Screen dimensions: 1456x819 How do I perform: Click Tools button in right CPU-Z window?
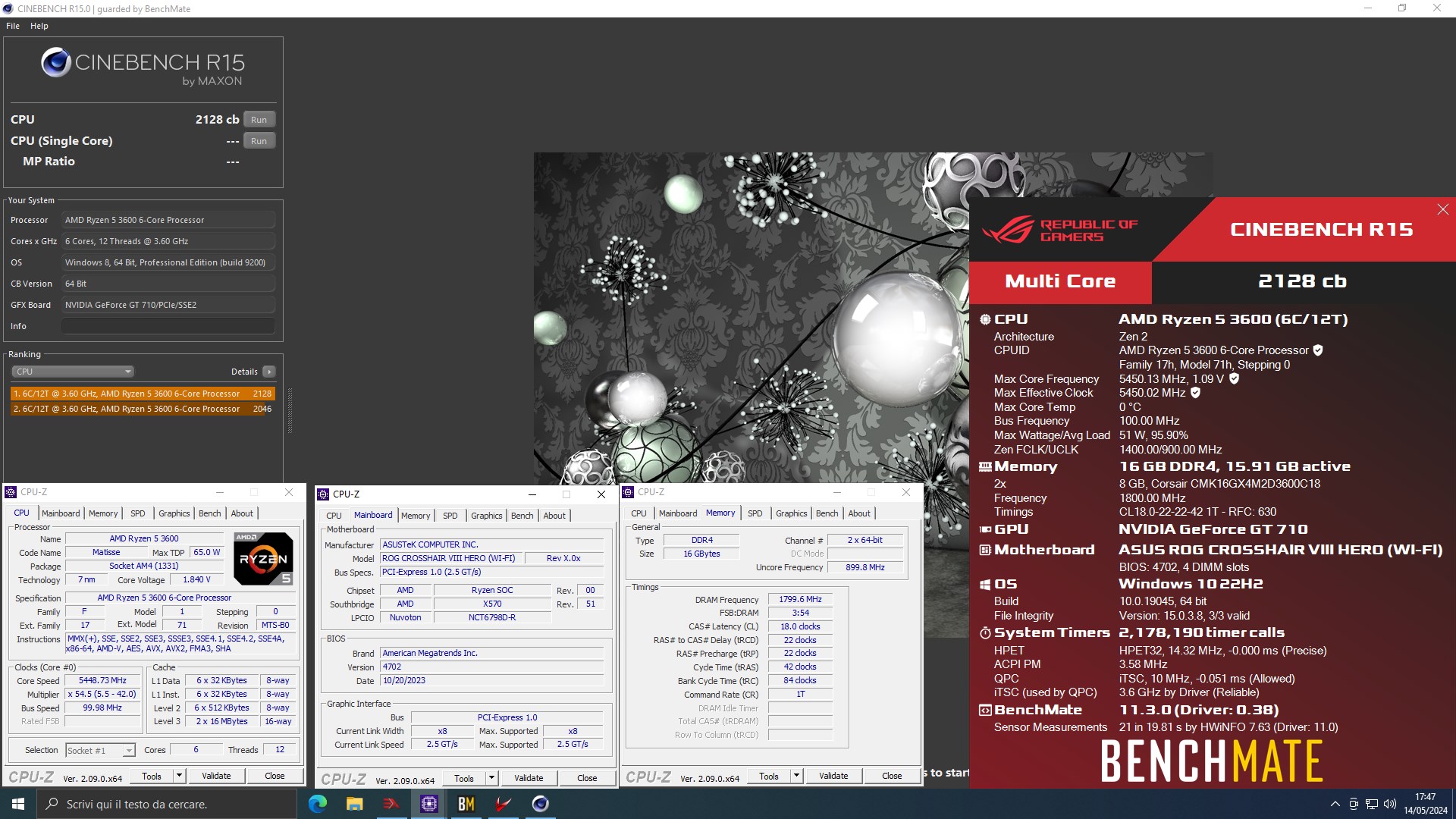769,776
